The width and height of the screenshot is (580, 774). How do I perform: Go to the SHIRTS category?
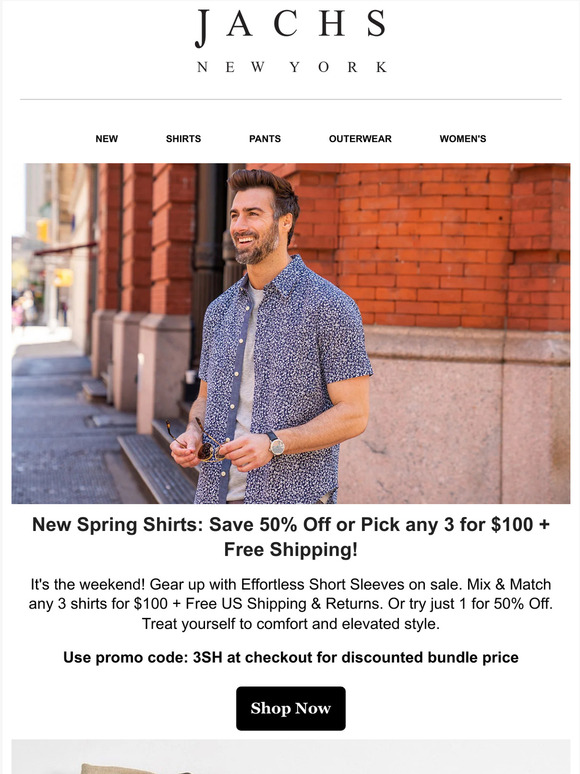tap(183, 139)
